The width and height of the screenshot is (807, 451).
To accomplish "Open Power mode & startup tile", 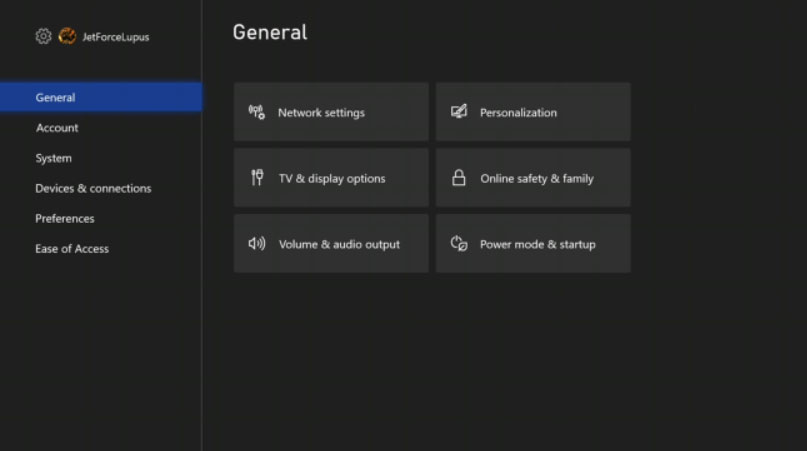I will (533, 244).
